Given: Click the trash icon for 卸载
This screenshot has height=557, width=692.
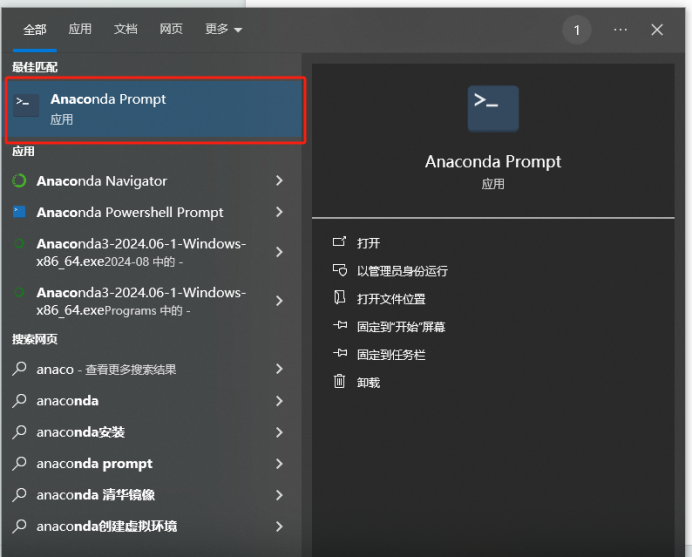Looking at the screenshot, I should [x=339, y=381].
